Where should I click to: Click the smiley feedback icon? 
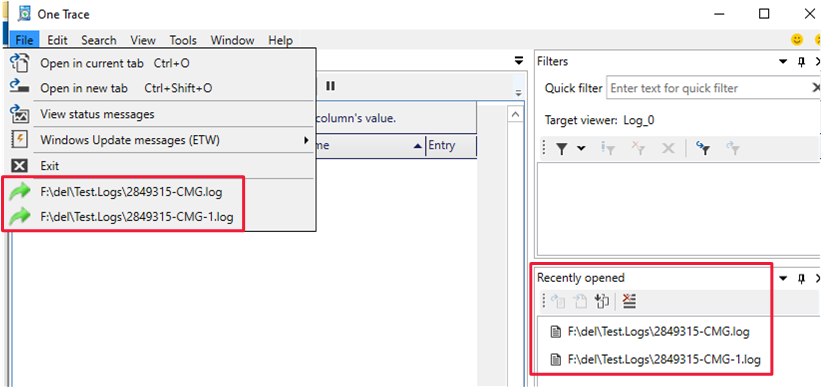point(797,40)
